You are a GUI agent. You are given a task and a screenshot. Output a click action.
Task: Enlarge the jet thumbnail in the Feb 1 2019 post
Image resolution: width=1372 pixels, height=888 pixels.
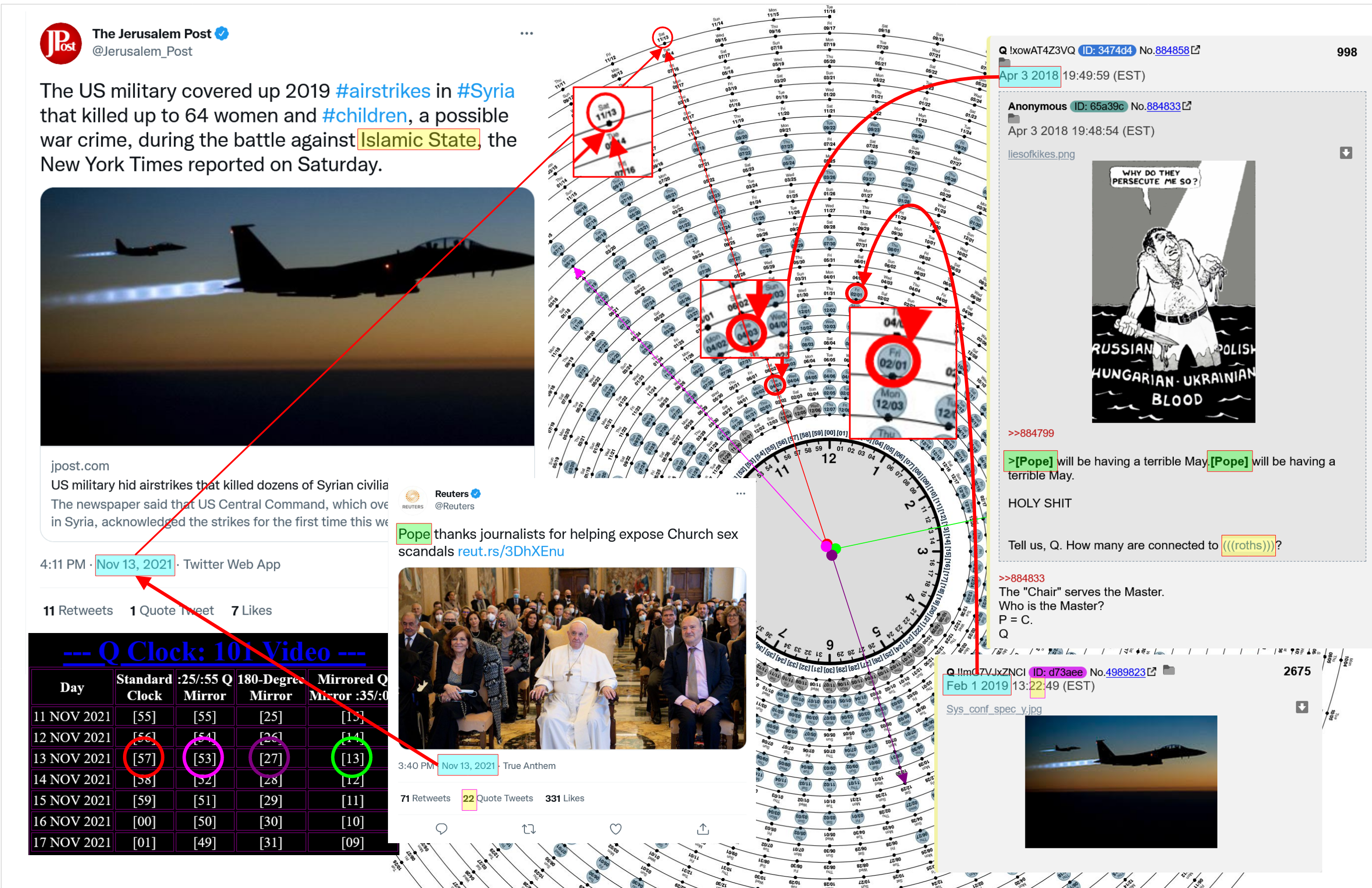click(1121, 781)
